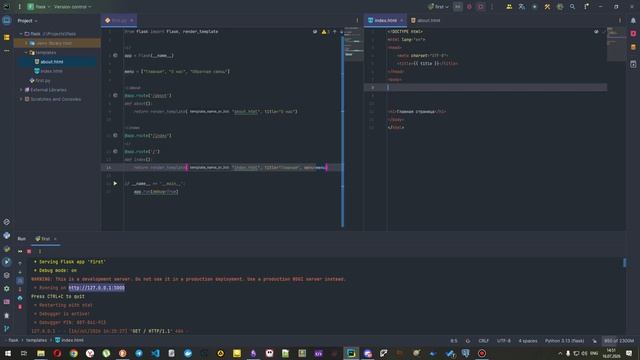The width and height of the screenshot is (640, 360).
Task: Switch to the index.html editor tab
Action: [385, 20]
